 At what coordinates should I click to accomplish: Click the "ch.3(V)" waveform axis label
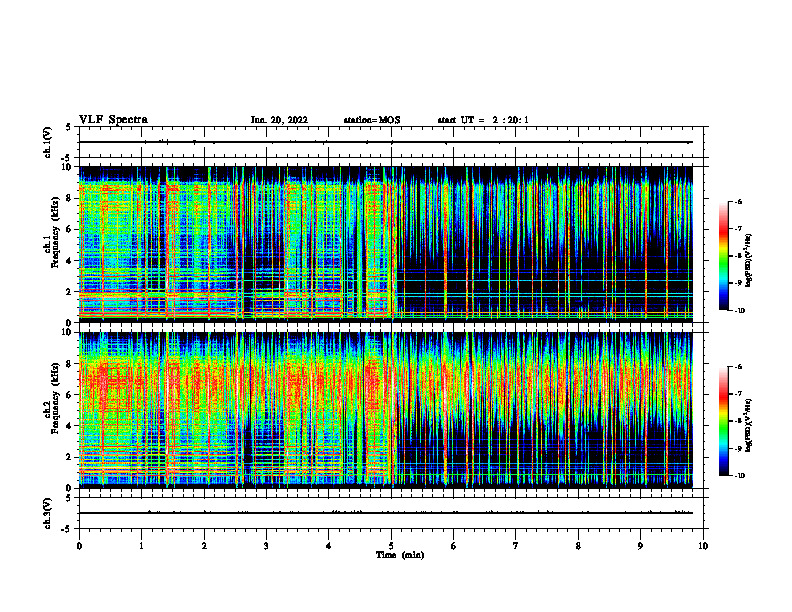point(48,513)
